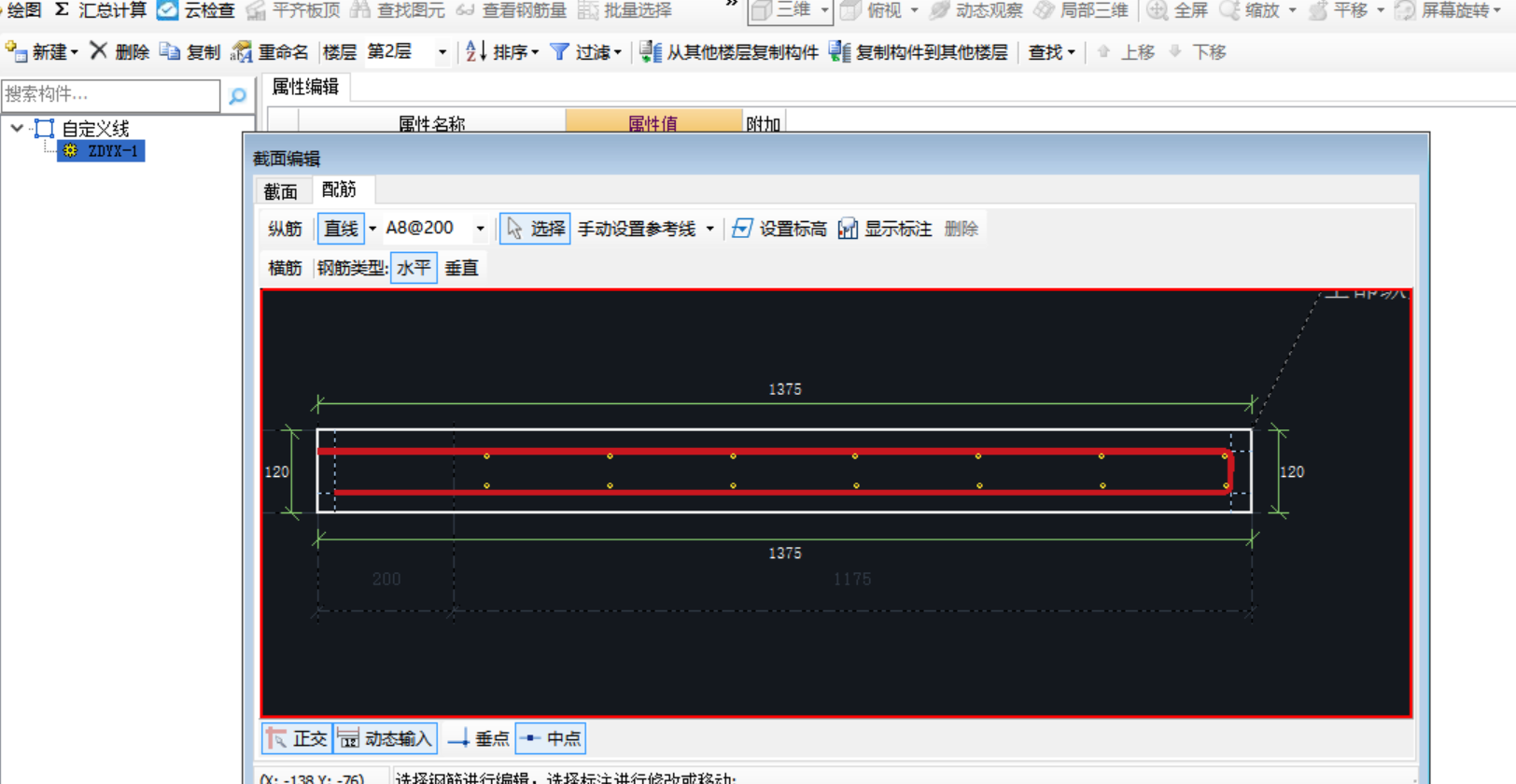Image resolution: width=1516 pixels, height=784 pixels.
Task: Click the 下移 move down button
Action: pyautogui.click(x=1198, y=51)
